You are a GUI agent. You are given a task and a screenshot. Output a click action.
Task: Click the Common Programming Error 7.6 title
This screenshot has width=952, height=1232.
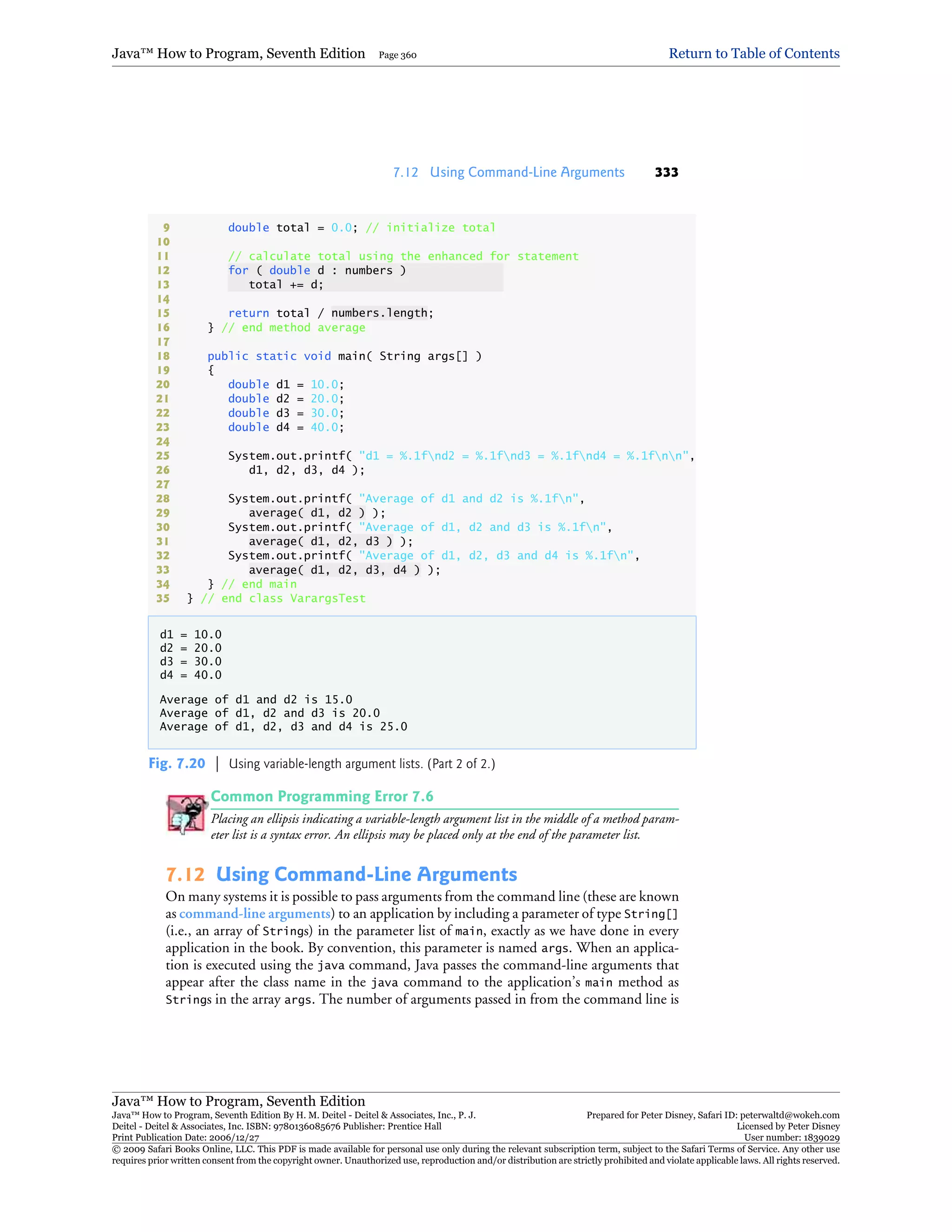coord(322,796)
